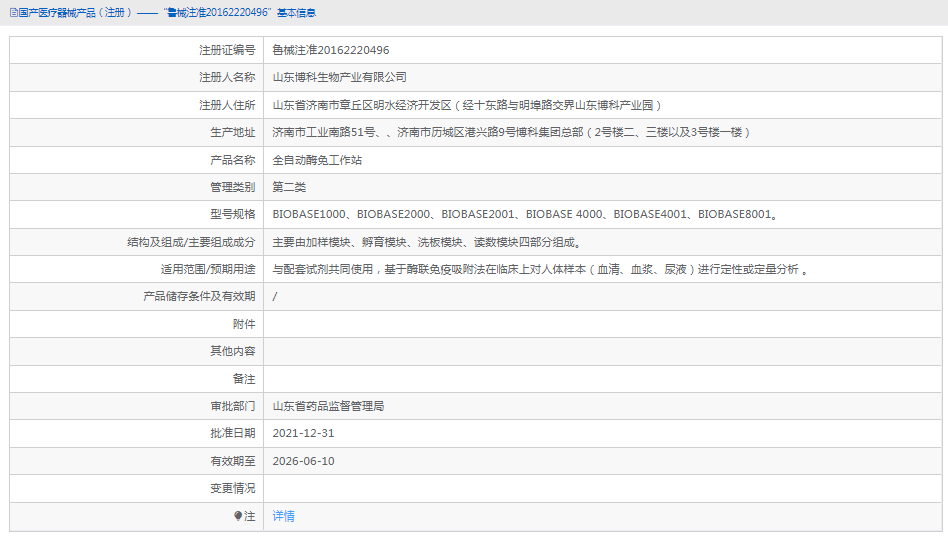Screen dimensions: 948x538
Task: Click the 注册人名称 label
Action: coord(227,77)
